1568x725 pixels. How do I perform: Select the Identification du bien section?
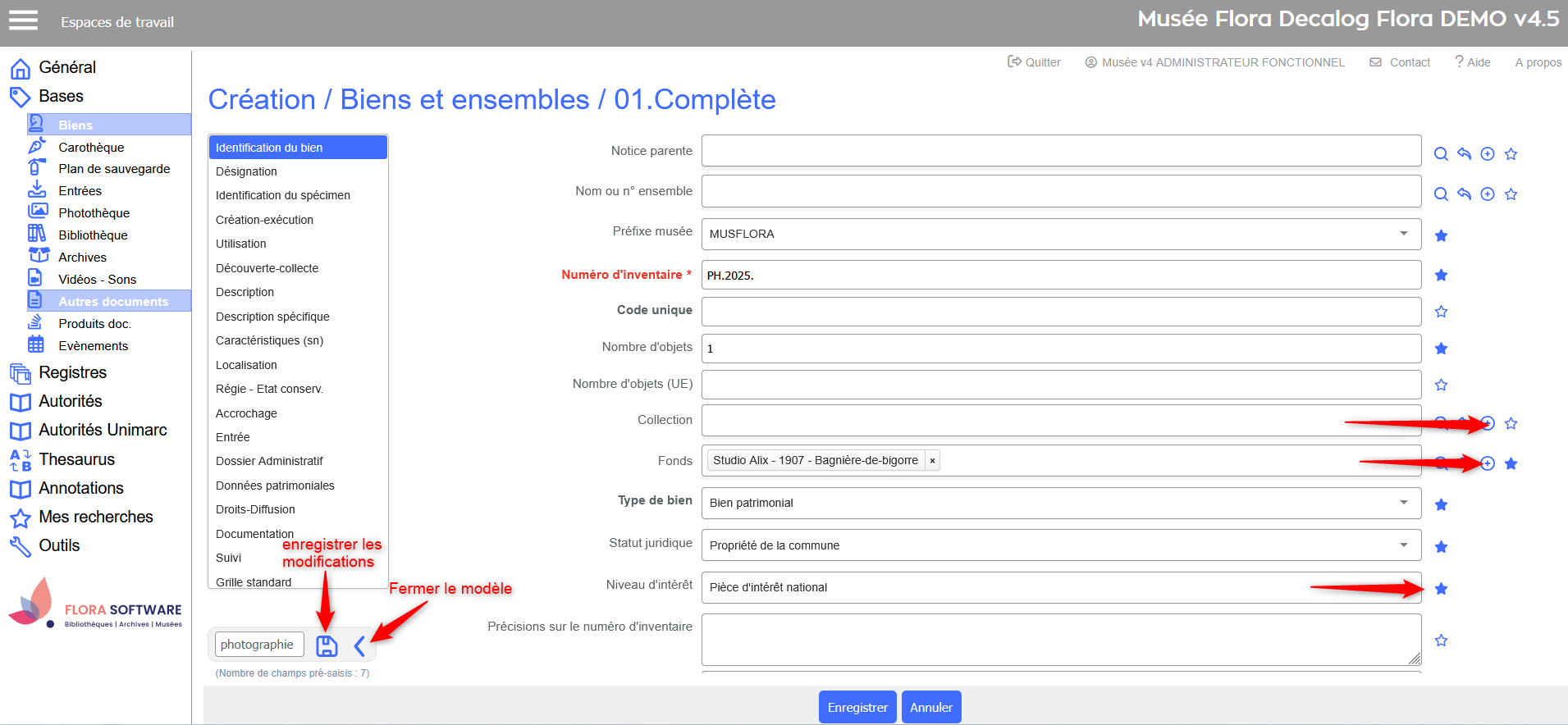[298, 148]
